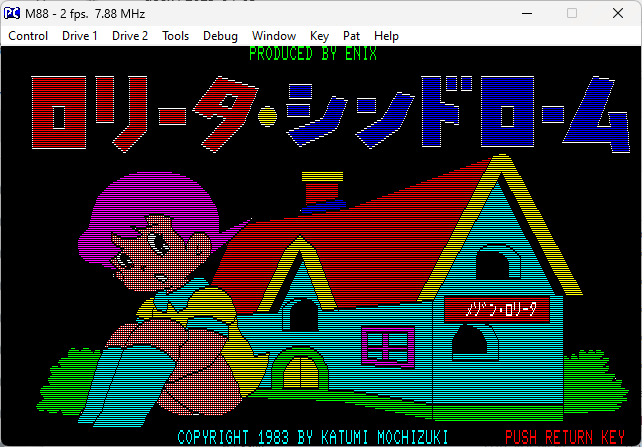Open the Debug menu
The width and height of the screenshot is (642, 447).
[220, 36]
